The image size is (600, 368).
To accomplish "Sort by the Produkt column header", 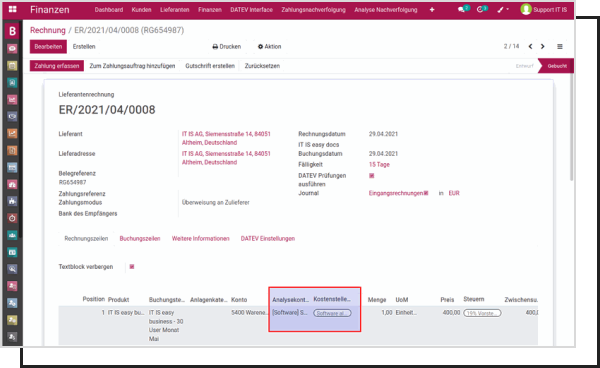I will point(119,300).
